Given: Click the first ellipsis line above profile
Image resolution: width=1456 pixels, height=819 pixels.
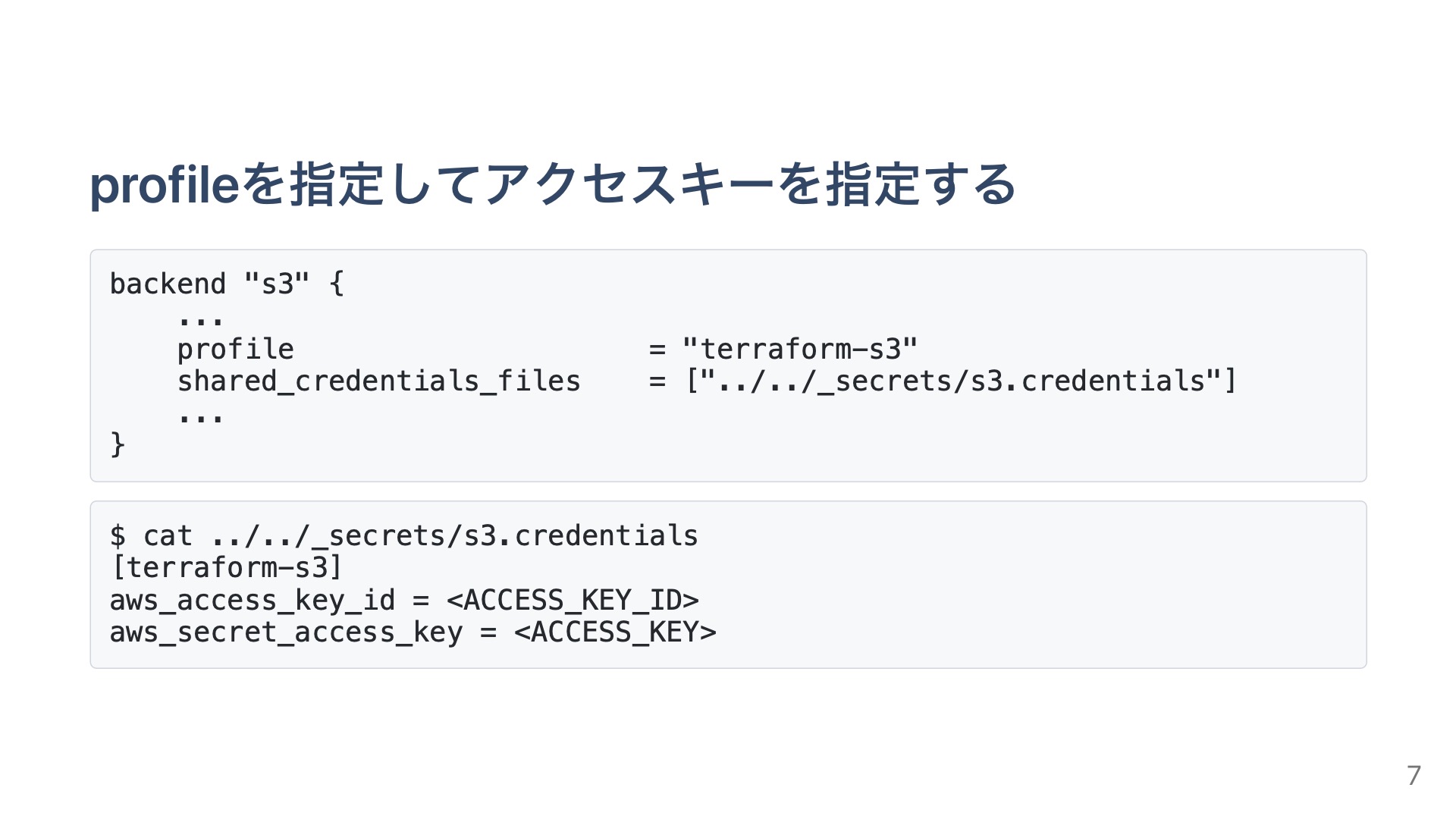Looking at the screenshot, I should pos(201,320).
